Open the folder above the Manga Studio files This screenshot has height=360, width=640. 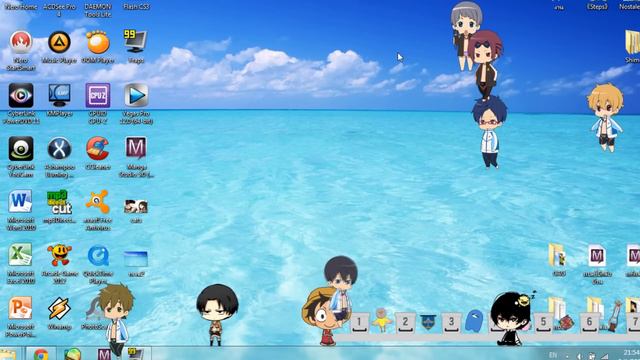(557, 256)
